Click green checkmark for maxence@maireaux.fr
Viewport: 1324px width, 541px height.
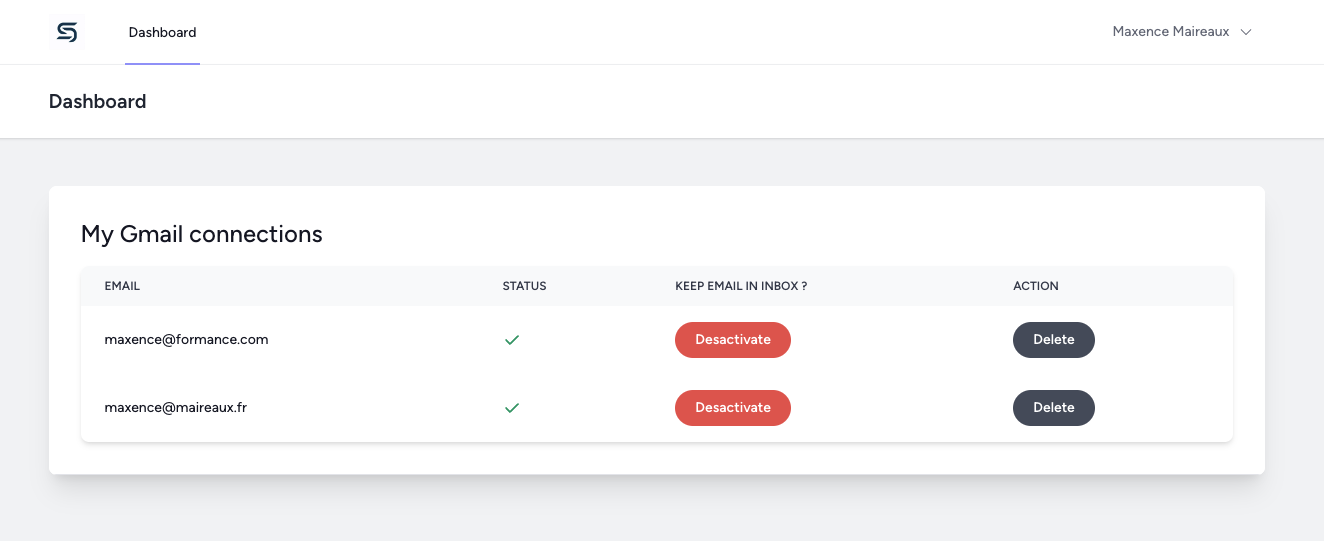point(512,408)
